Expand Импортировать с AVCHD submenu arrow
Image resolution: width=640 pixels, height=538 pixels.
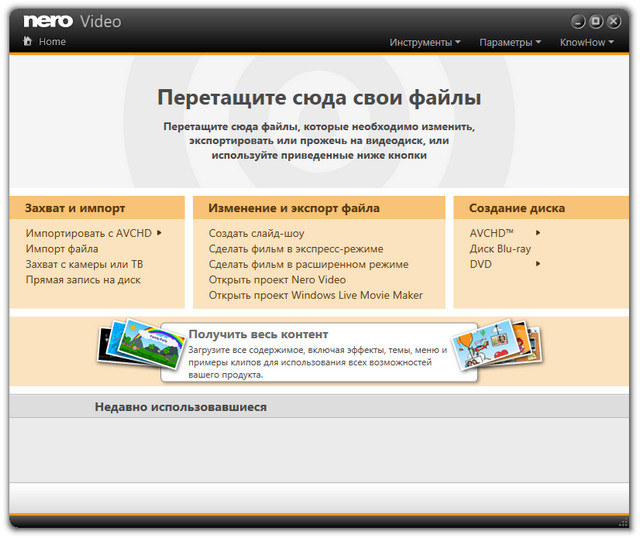pyautogui.click(x=159, y=233)
